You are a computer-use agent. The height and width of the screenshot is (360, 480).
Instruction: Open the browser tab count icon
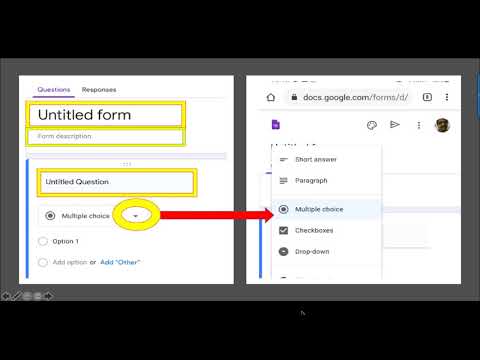click(427, 97)
